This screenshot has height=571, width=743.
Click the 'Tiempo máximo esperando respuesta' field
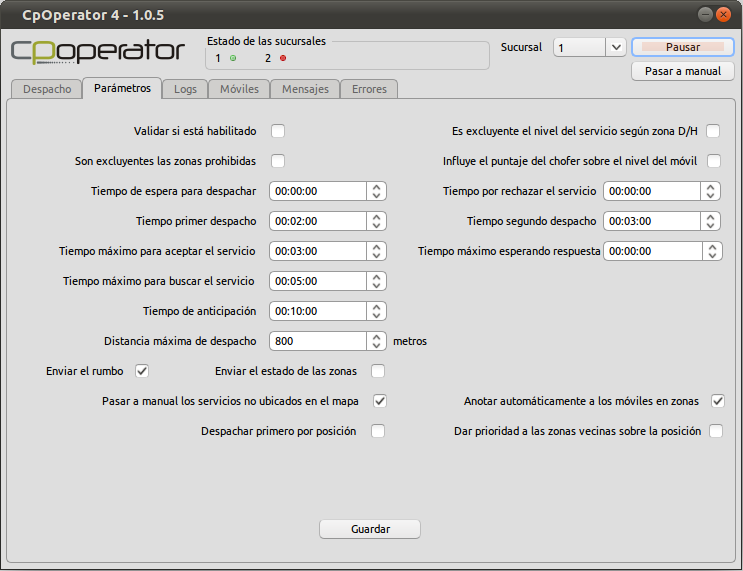tap(652, 251)
